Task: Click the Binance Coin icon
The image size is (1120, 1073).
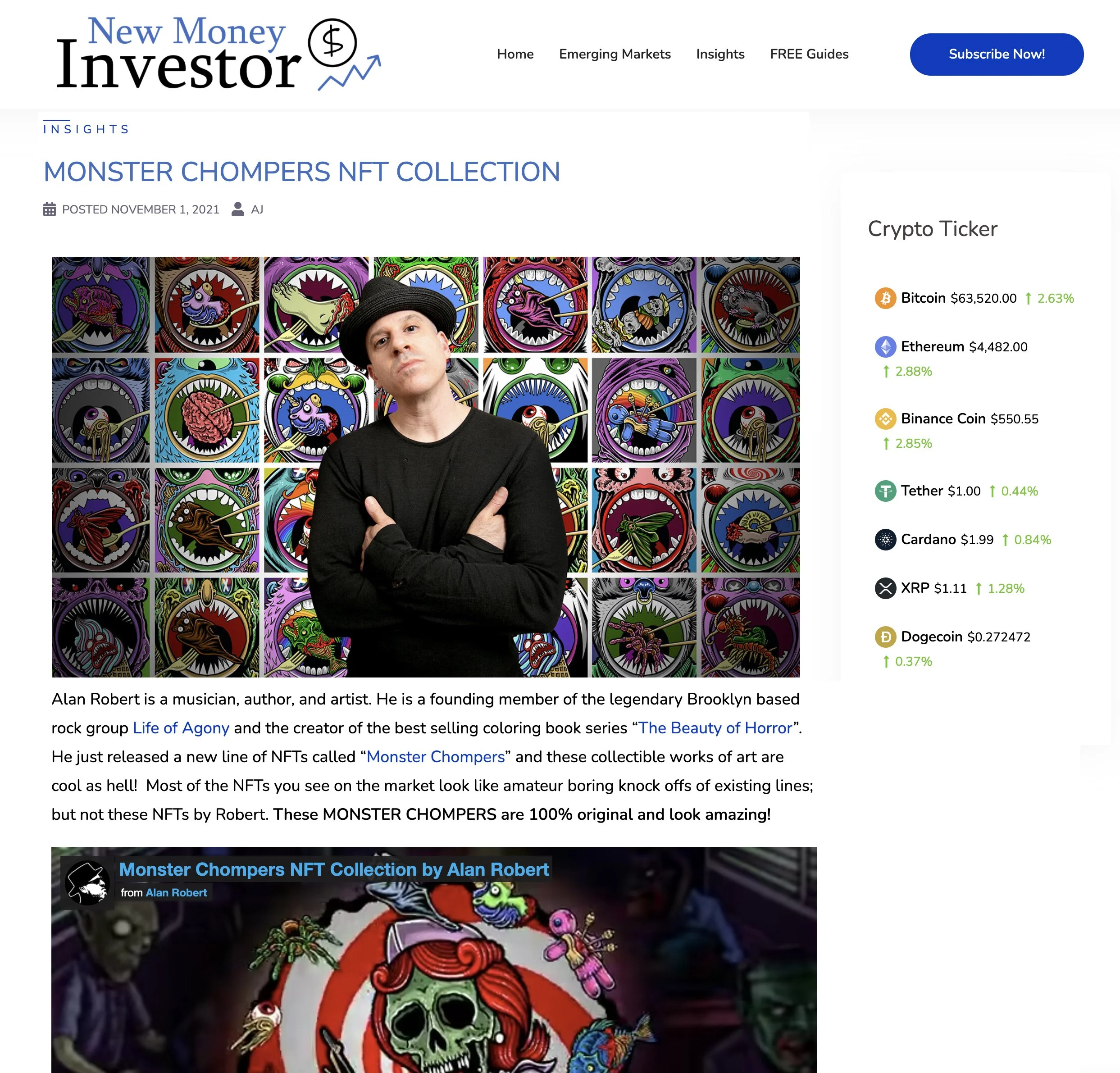Action: click(885, 418)
